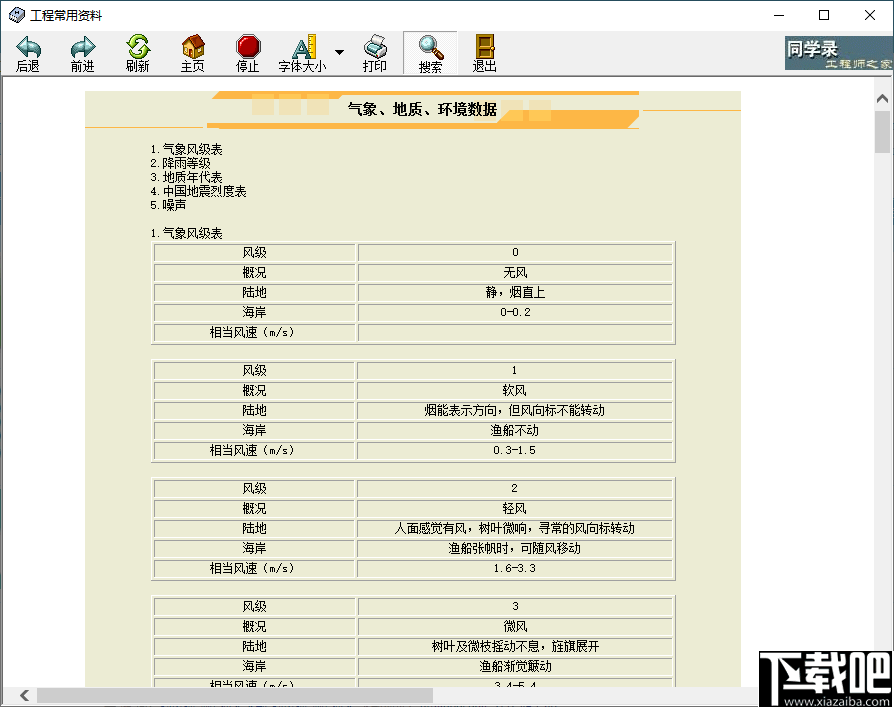894x707 pixels.
Task: Click the 字体大小 font size icon
Action: (303, 54)
